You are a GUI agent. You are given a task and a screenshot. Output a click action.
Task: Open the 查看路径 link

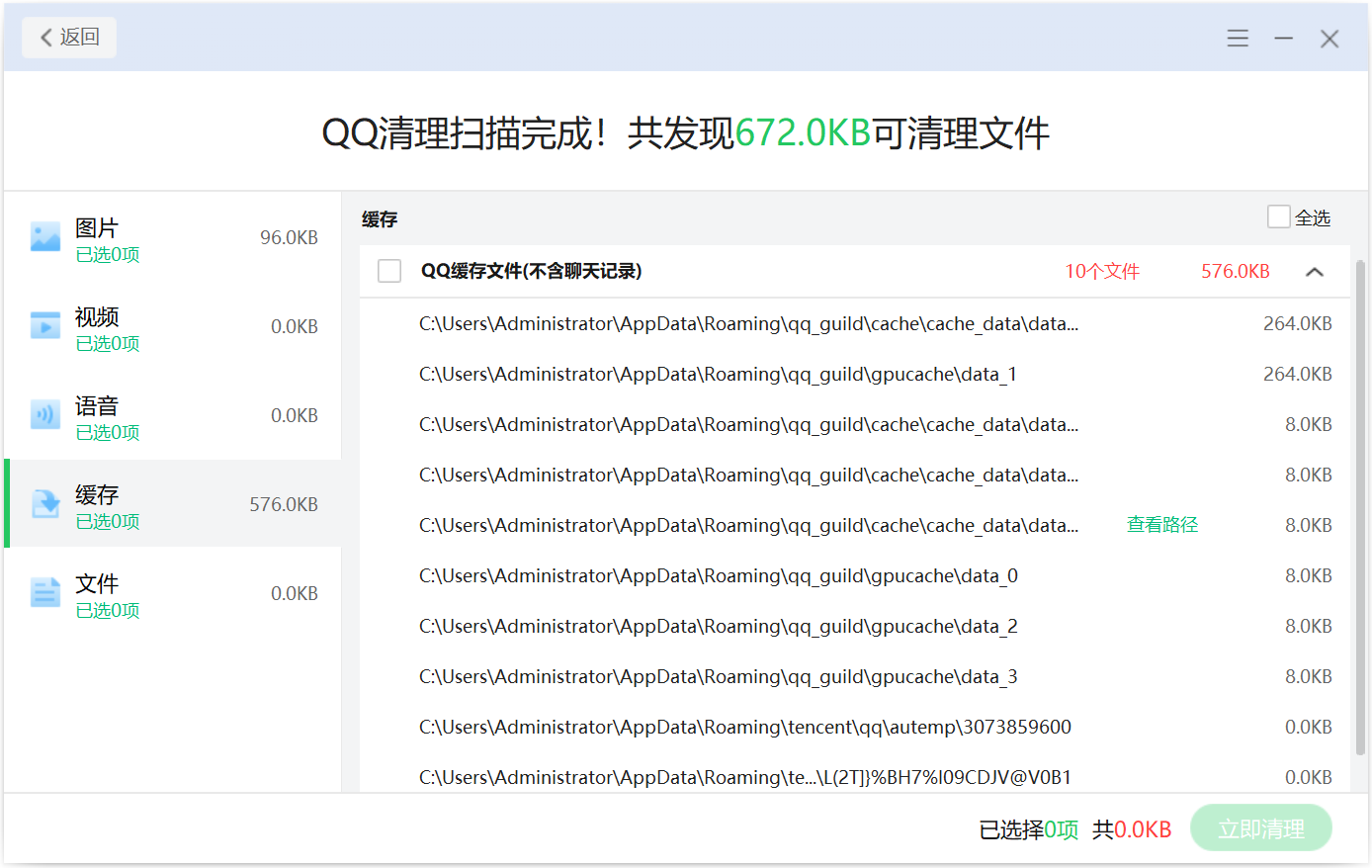1162,525
